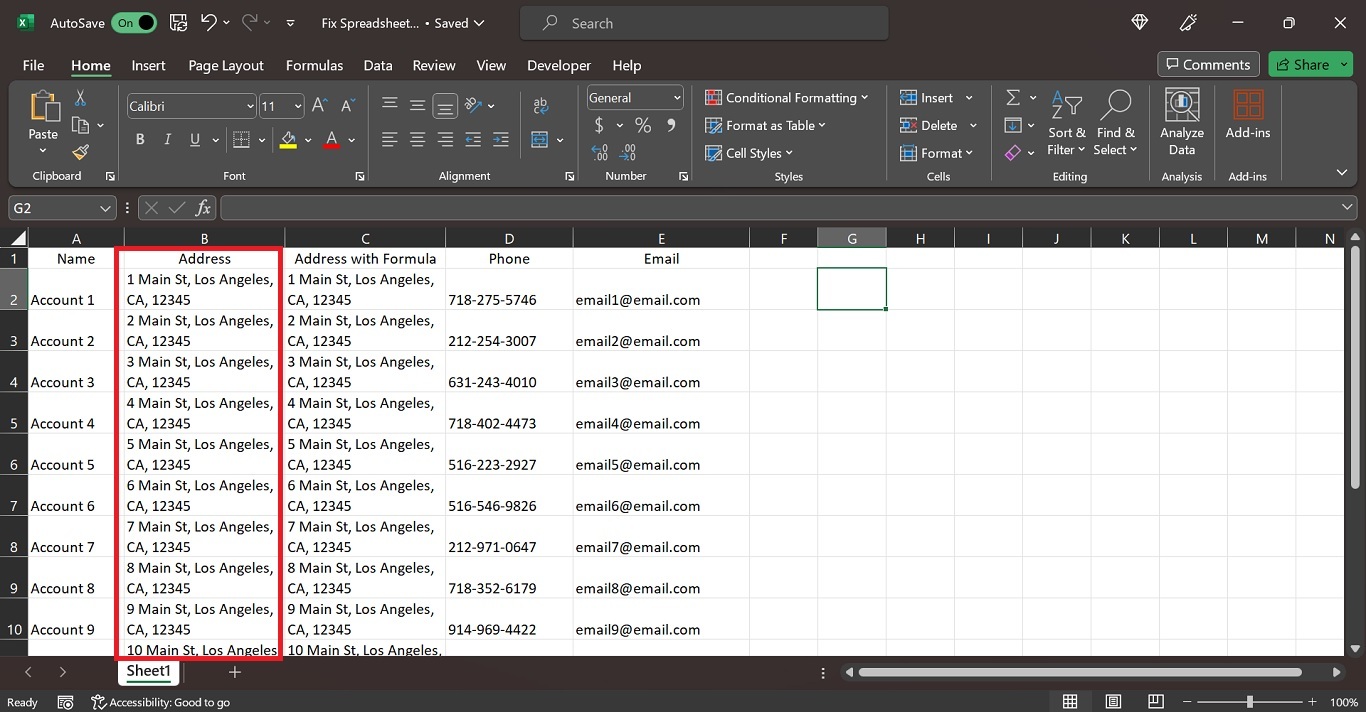Screen dimensions: 1366x712
Task: Select the Page Break Preview view icon
Action: click(x=1155, y=702)
